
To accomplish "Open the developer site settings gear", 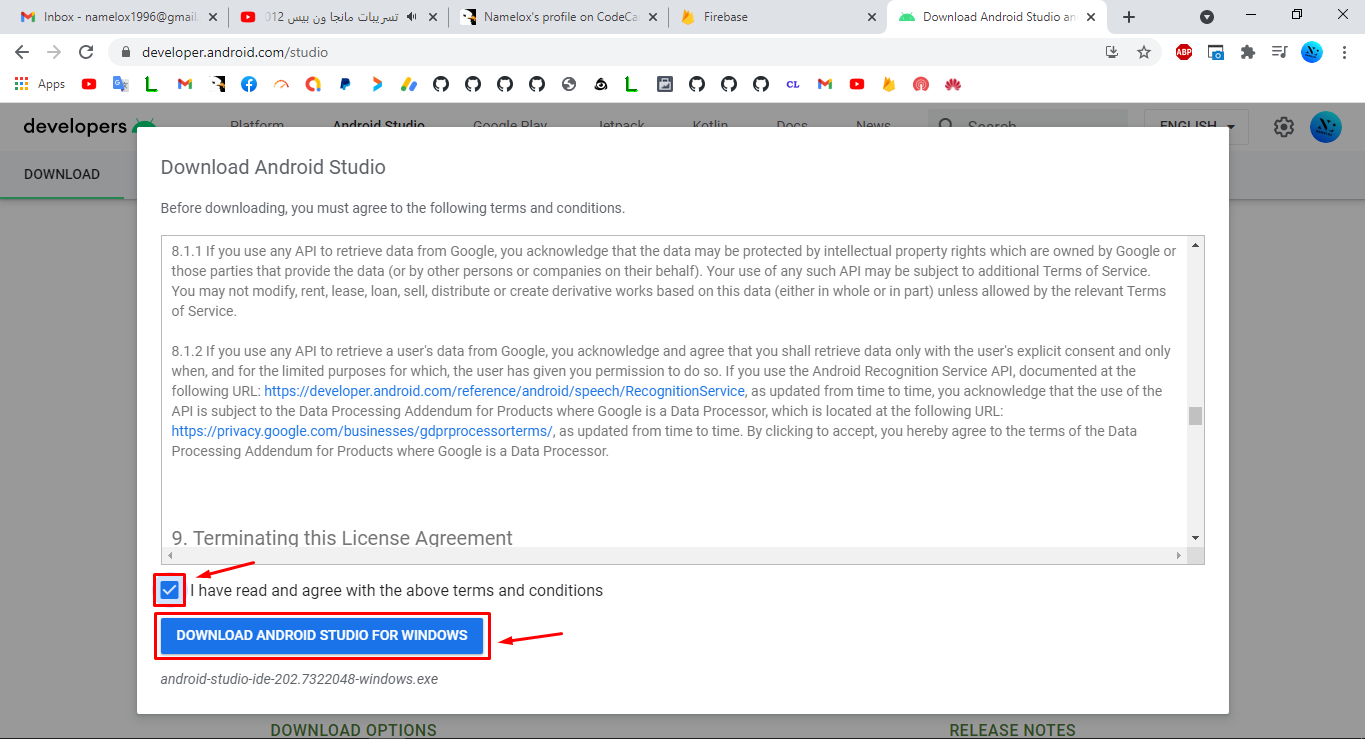I will 1284,127.
